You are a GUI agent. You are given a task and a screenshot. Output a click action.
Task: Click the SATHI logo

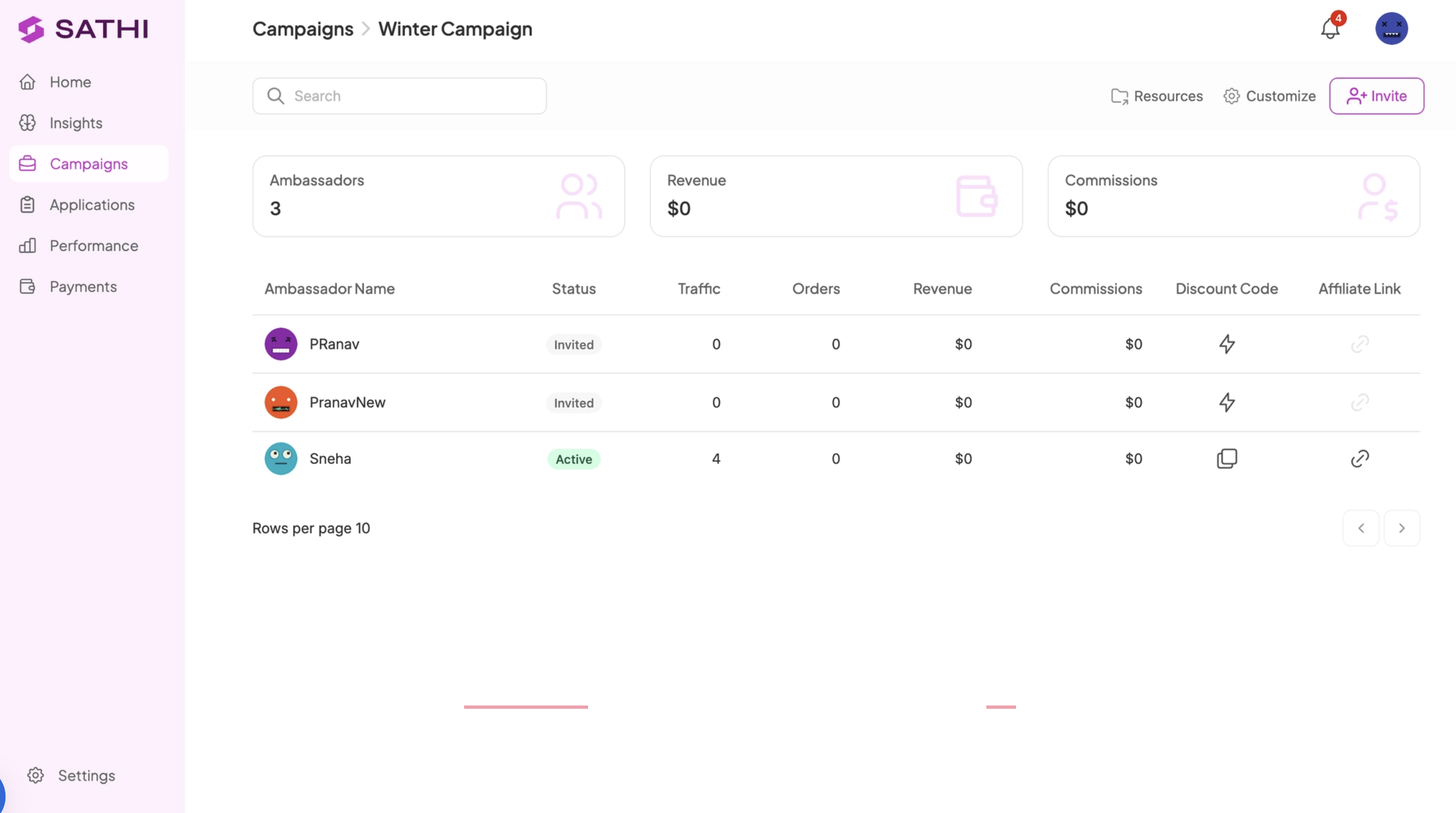pyautogui.click(x=83, y=29)
